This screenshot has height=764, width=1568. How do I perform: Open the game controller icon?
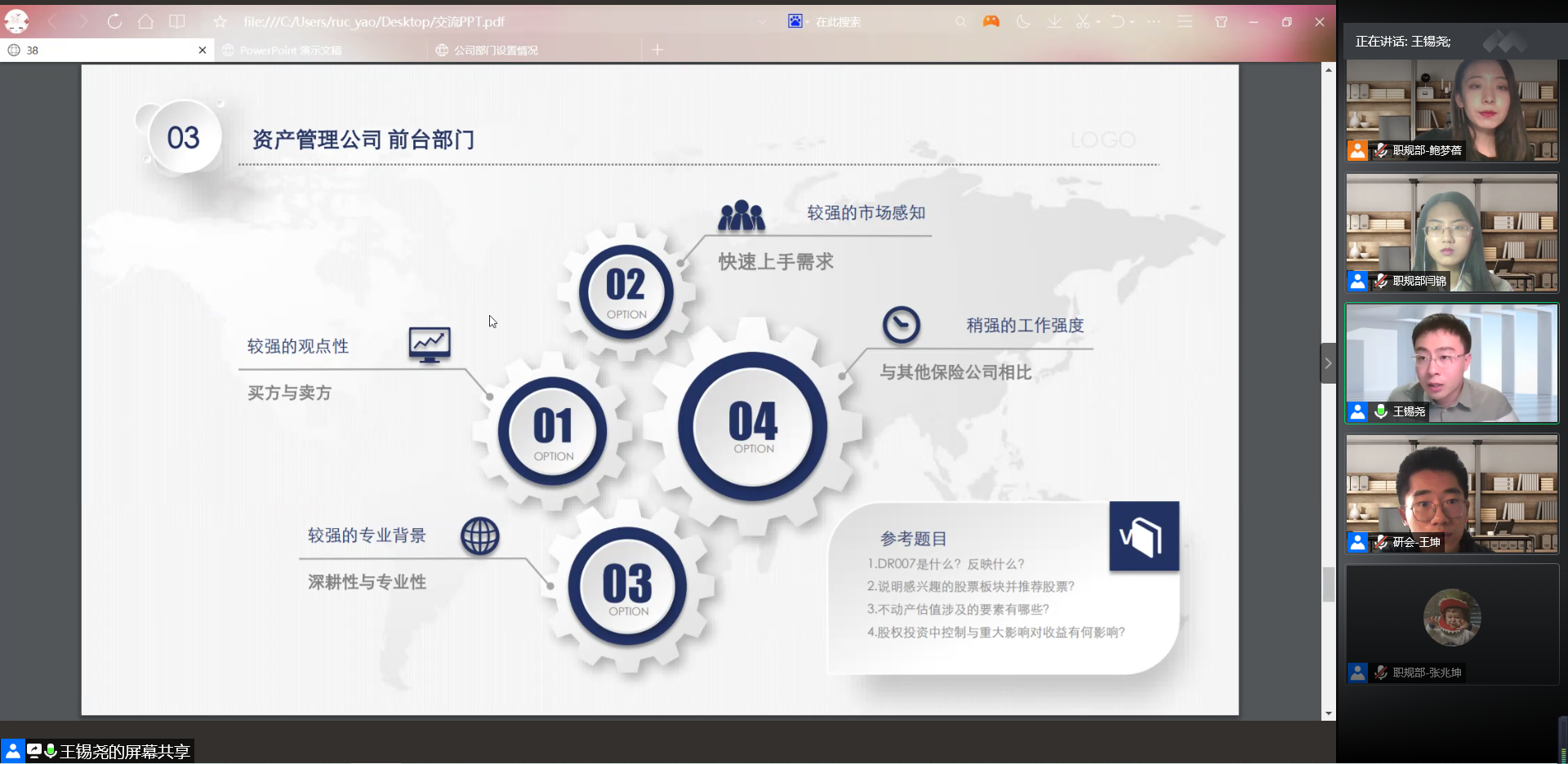pos(991,22)
